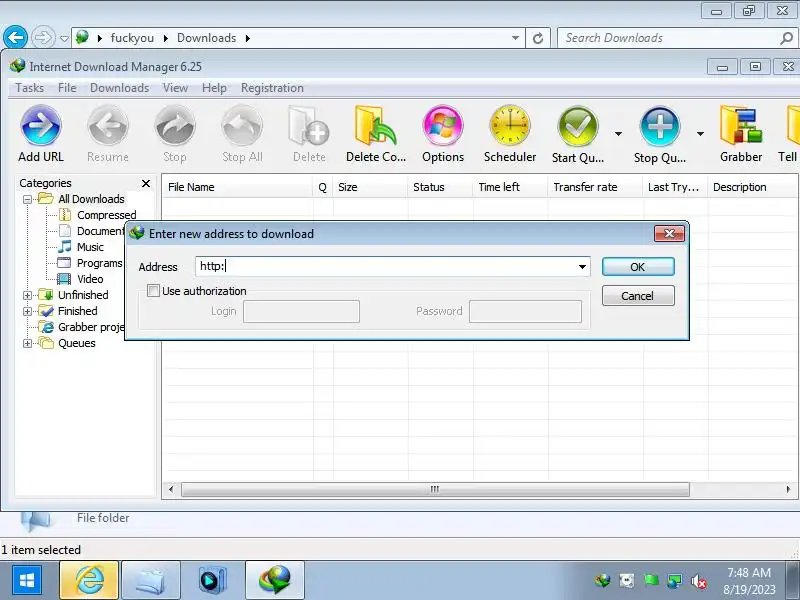
Task: Expand the Unfinished category node
Action: pyautogui.click(x=28, y=295)
